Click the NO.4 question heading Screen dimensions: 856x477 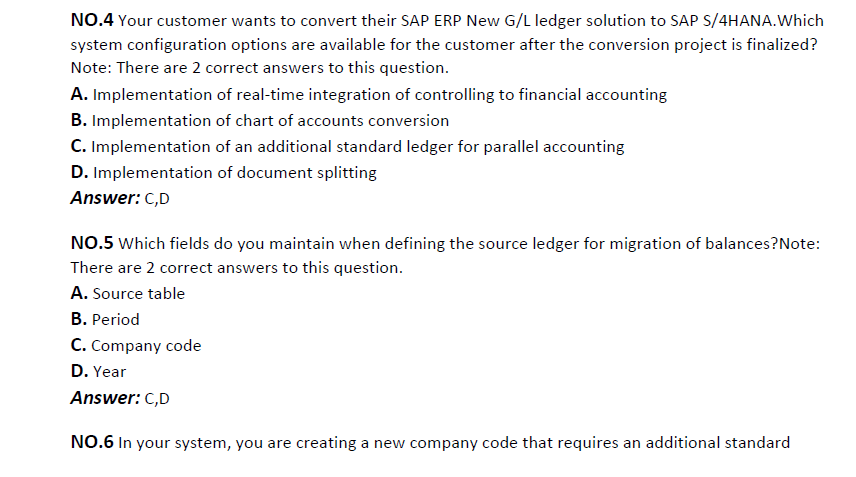point(92,20)
